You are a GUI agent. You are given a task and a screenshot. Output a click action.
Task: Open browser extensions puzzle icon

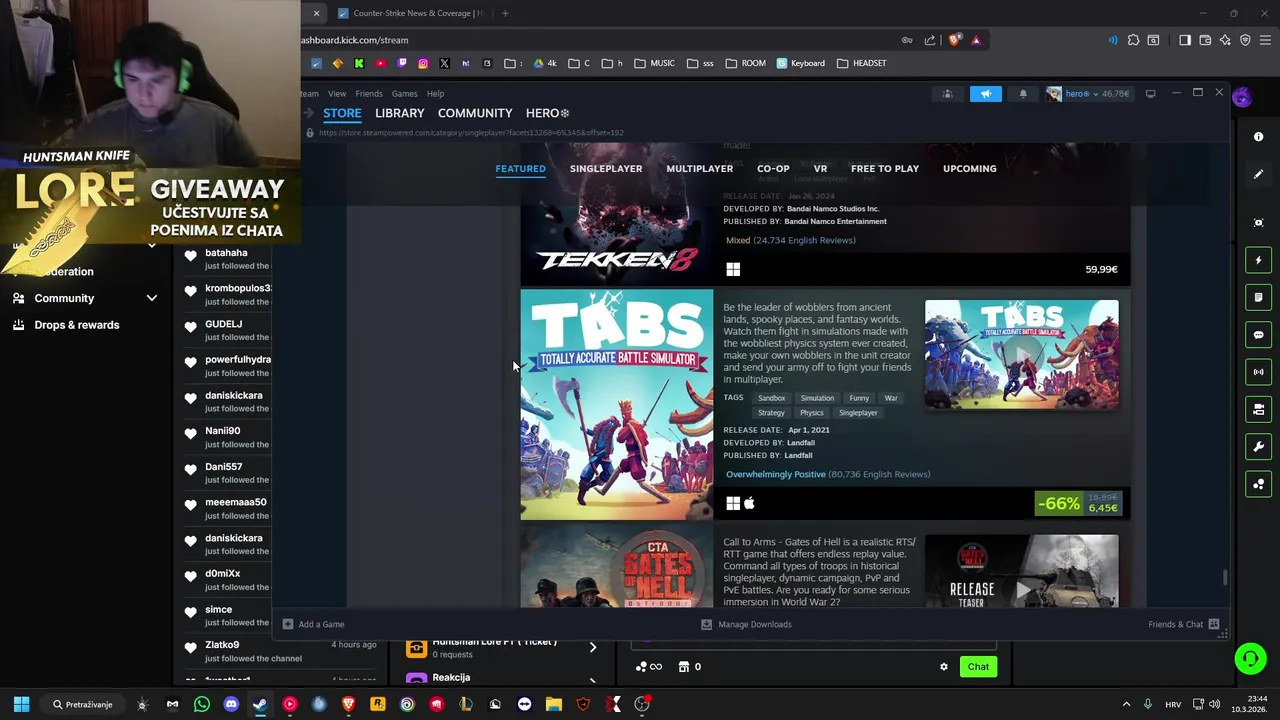[1133, 40]
